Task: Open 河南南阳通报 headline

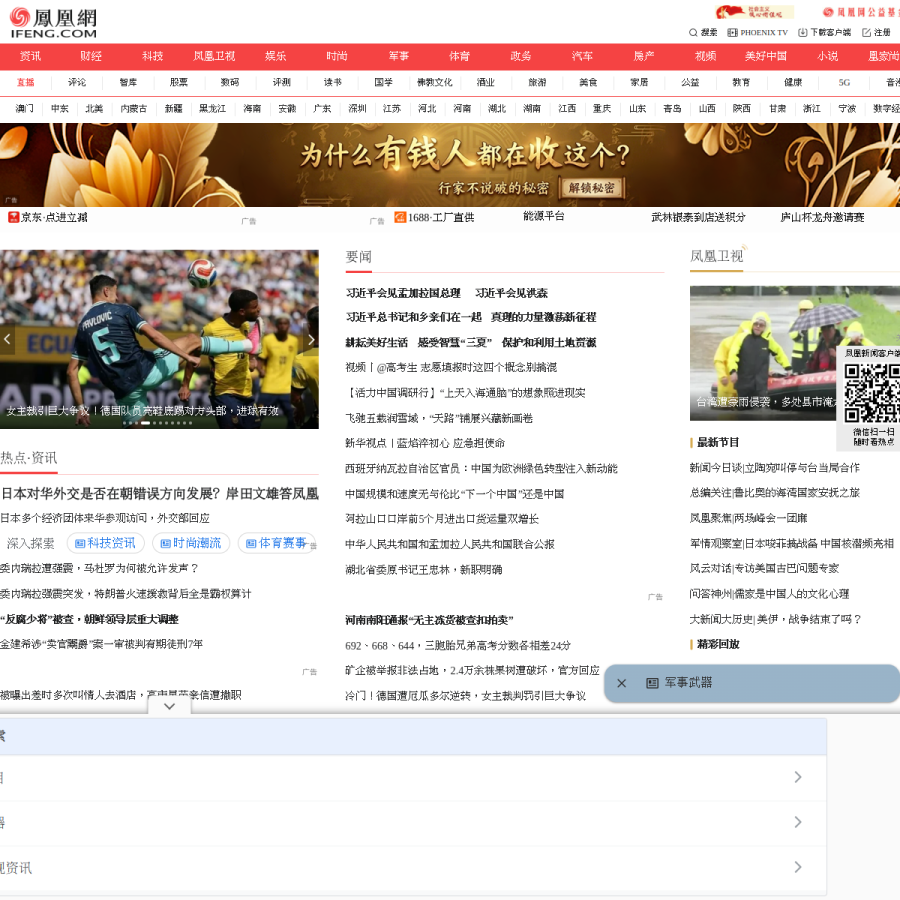Action: click(429, 620)
